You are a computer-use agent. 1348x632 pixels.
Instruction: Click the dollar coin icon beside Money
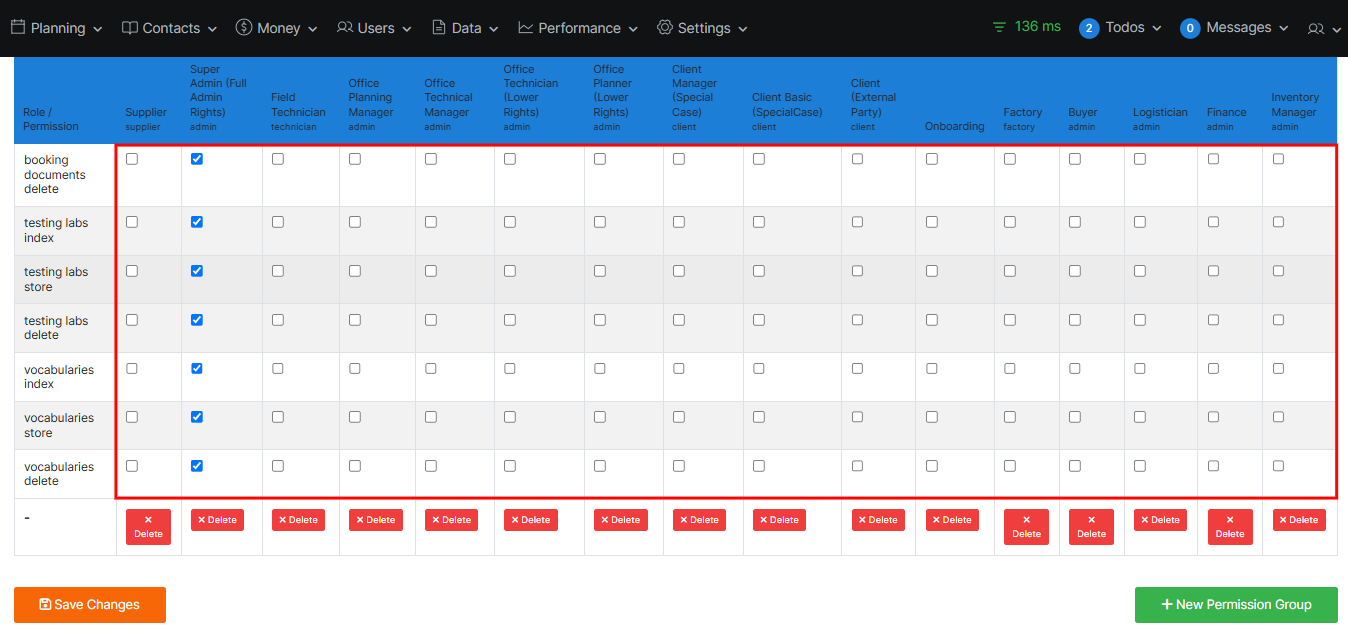click(x=244, y=28)
